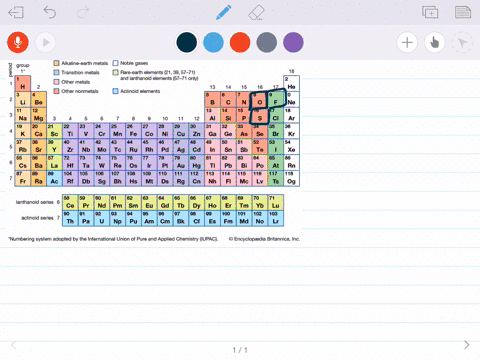The width and height of the screenshot is (480, 360).
Task: Tap the cerium Ce cell
Action: (x=70, y=203)
